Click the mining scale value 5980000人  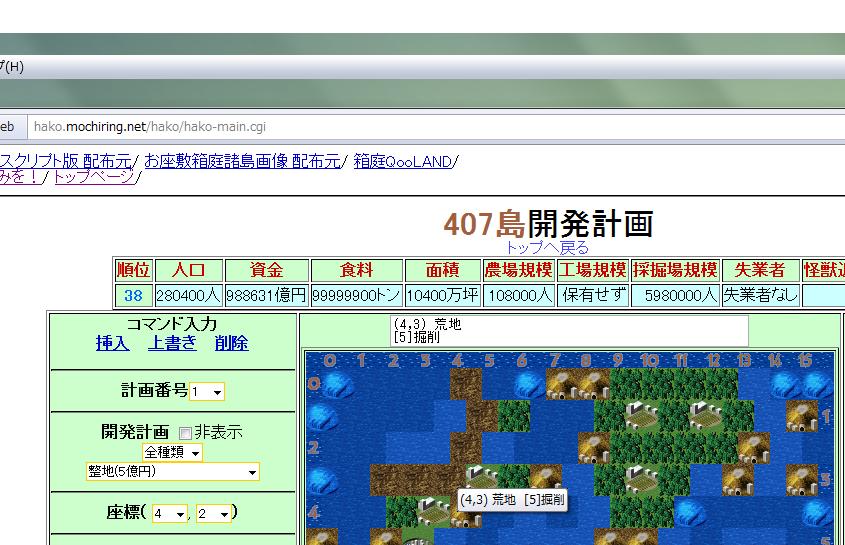pyautogui.click(x=675, y=295)
